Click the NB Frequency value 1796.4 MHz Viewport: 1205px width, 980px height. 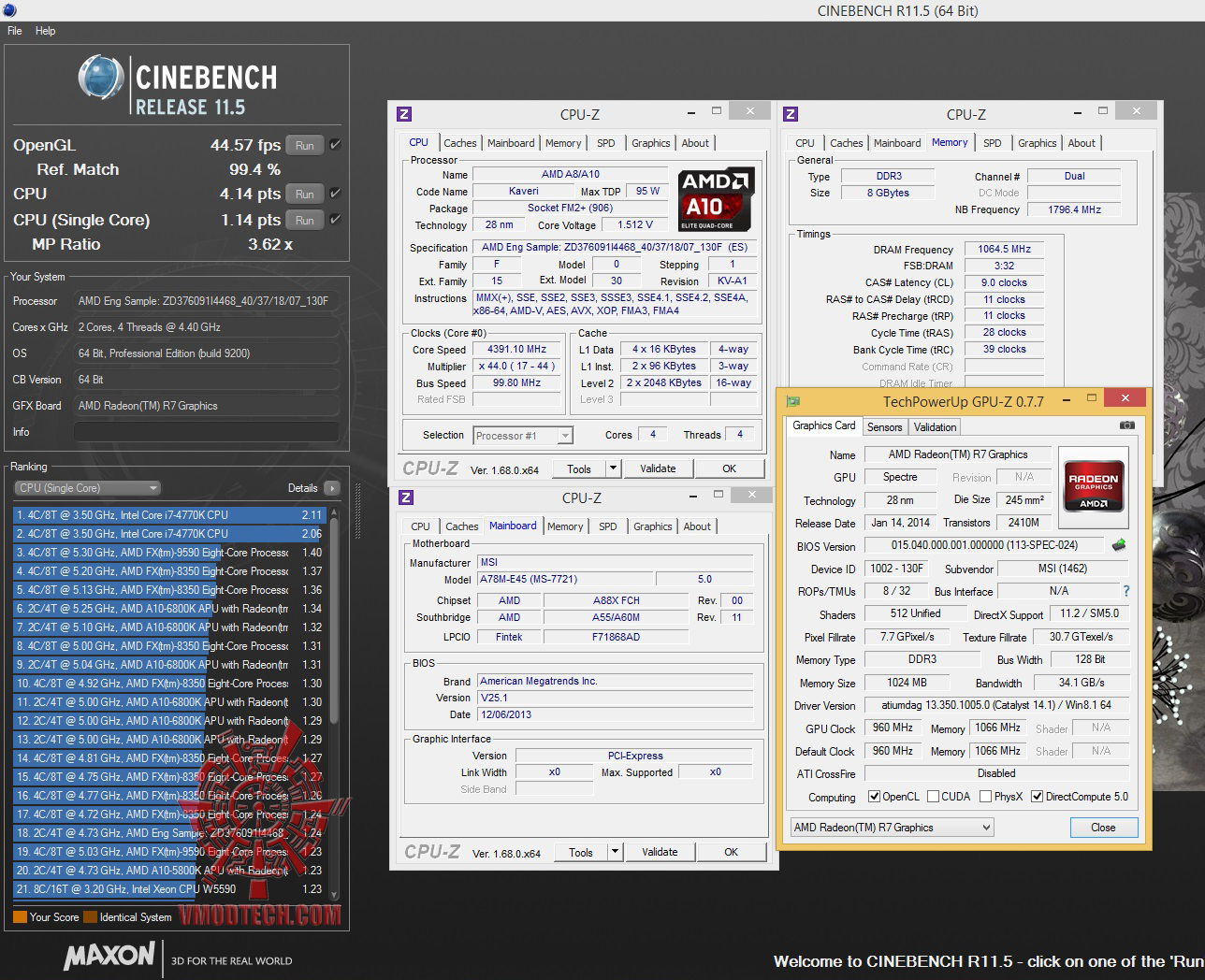pos(1074,209)
